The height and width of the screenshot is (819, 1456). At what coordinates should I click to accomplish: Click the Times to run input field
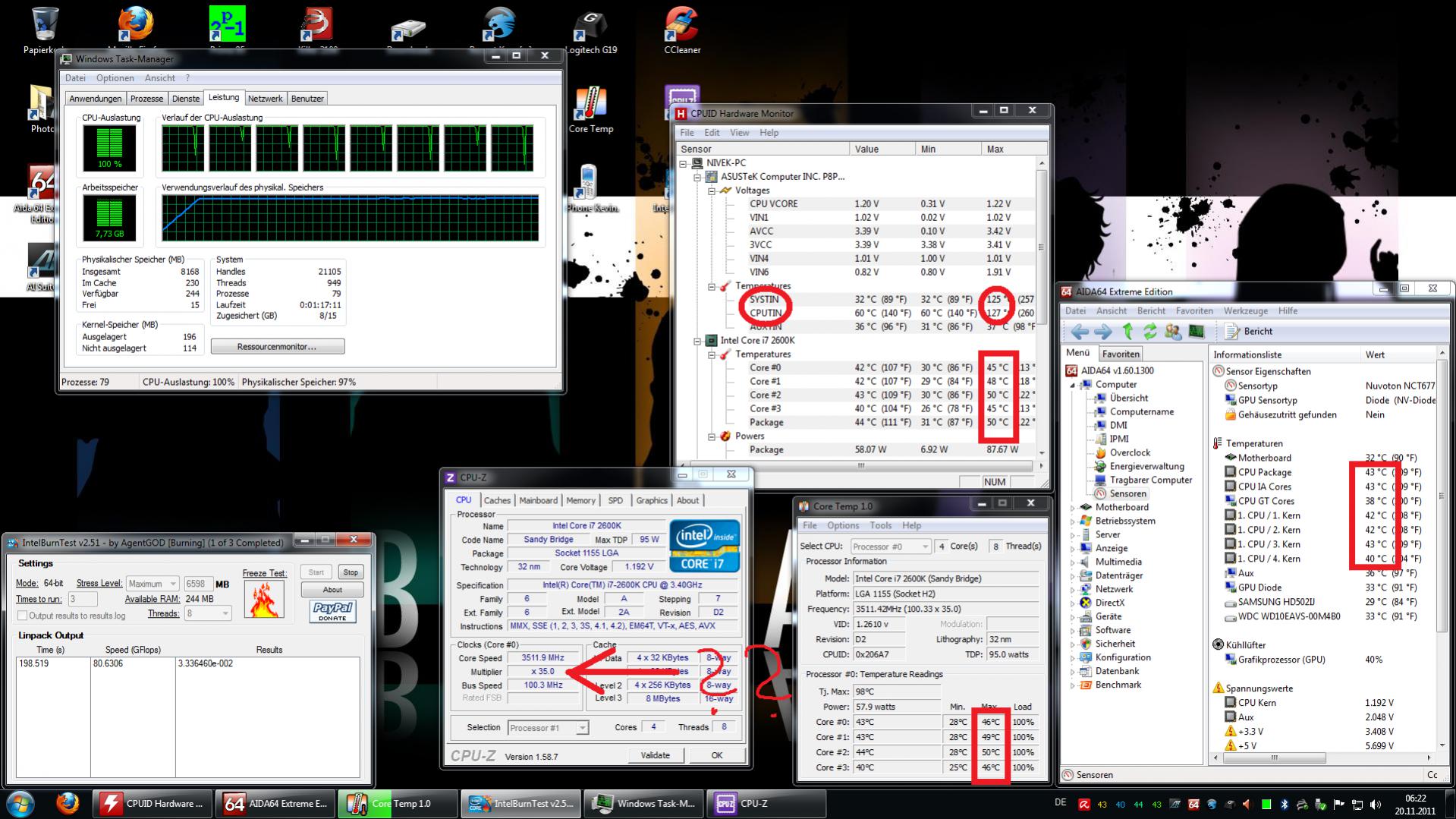coord(83,600)
